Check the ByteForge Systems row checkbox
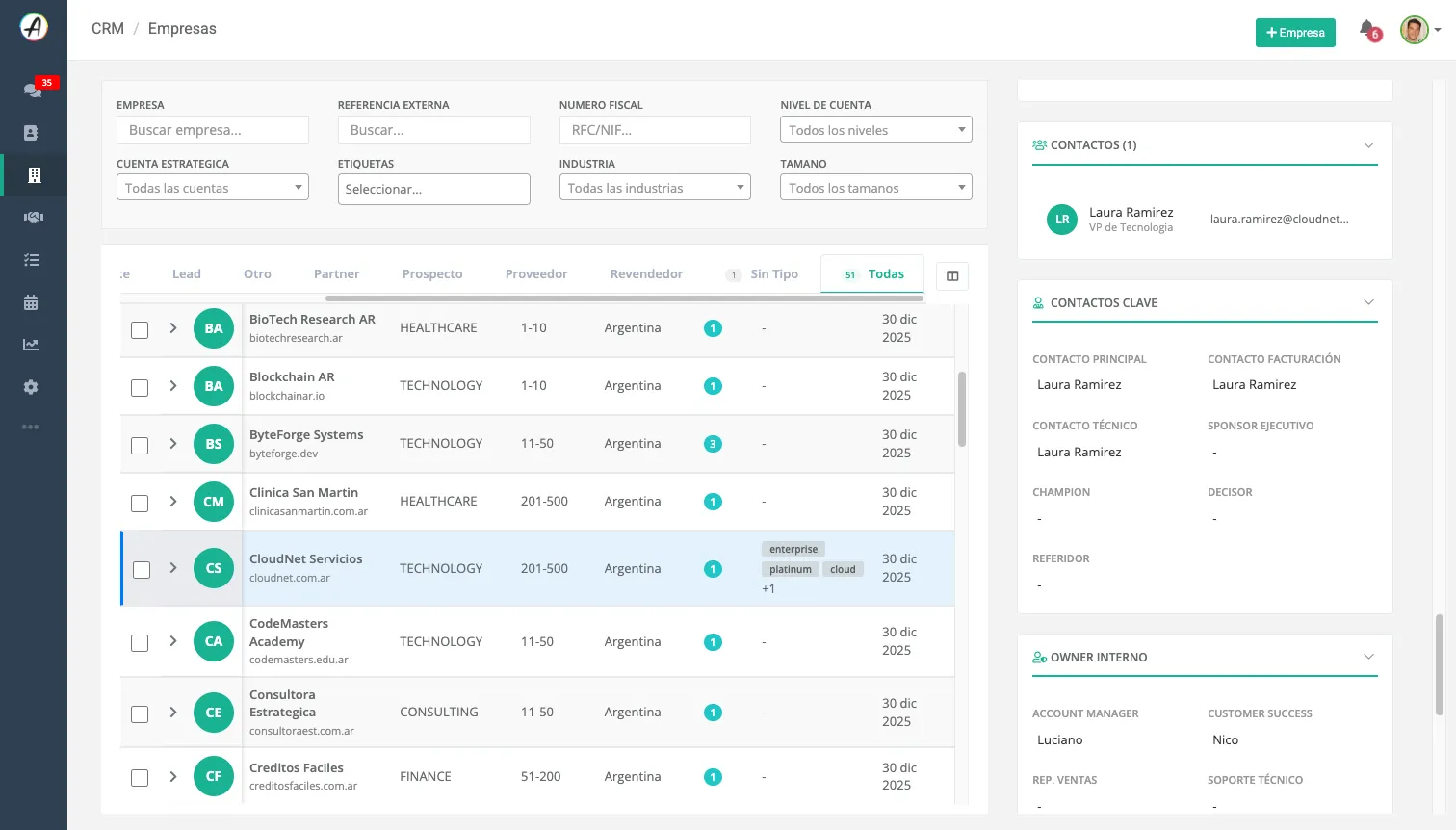 pos(140,445)
